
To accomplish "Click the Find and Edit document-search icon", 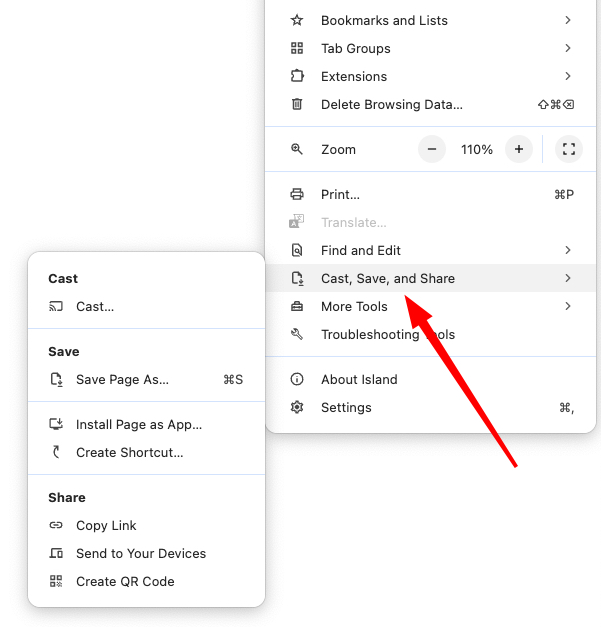I will [x=297, y=250].
